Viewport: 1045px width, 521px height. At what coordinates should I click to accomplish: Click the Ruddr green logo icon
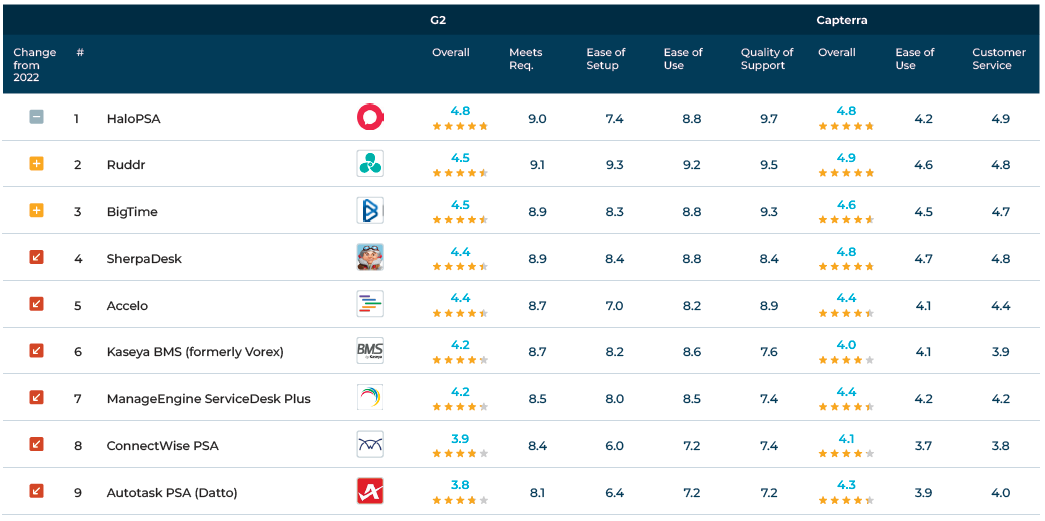[370, 164]
